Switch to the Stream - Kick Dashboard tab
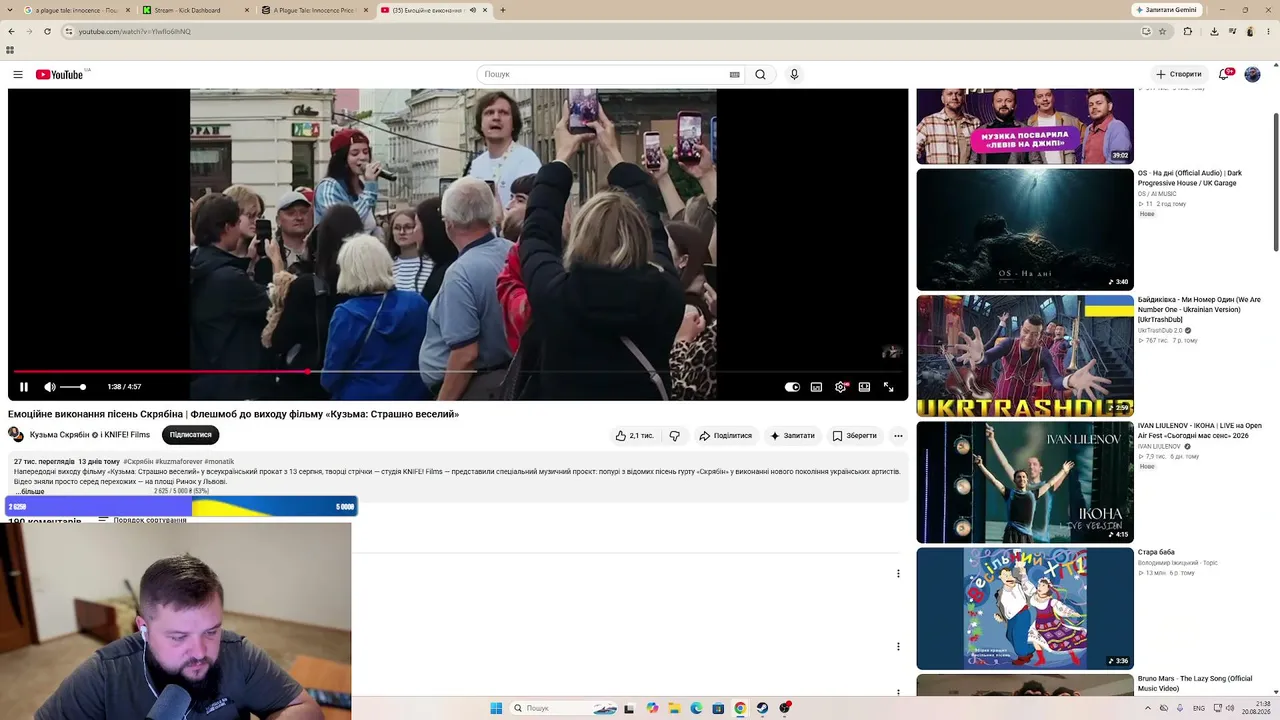 [194, 10]
